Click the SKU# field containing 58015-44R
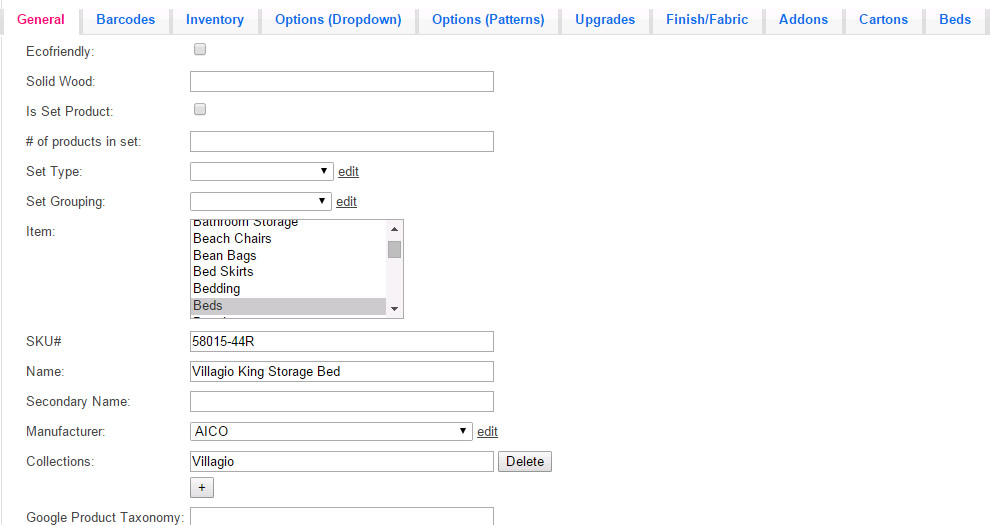The image size is (990, 525). [342, 341]
